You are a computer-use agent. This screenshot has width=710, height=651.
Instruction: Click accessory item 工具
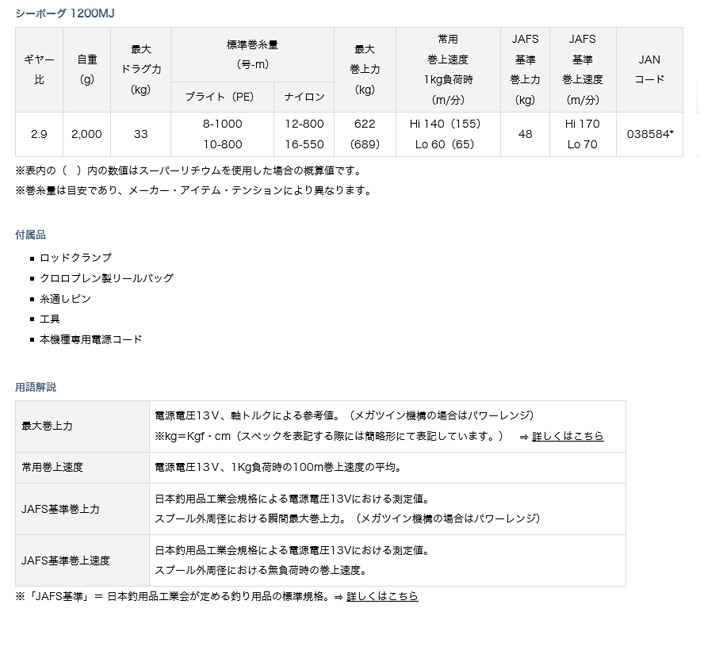click(x=50, y=319)
